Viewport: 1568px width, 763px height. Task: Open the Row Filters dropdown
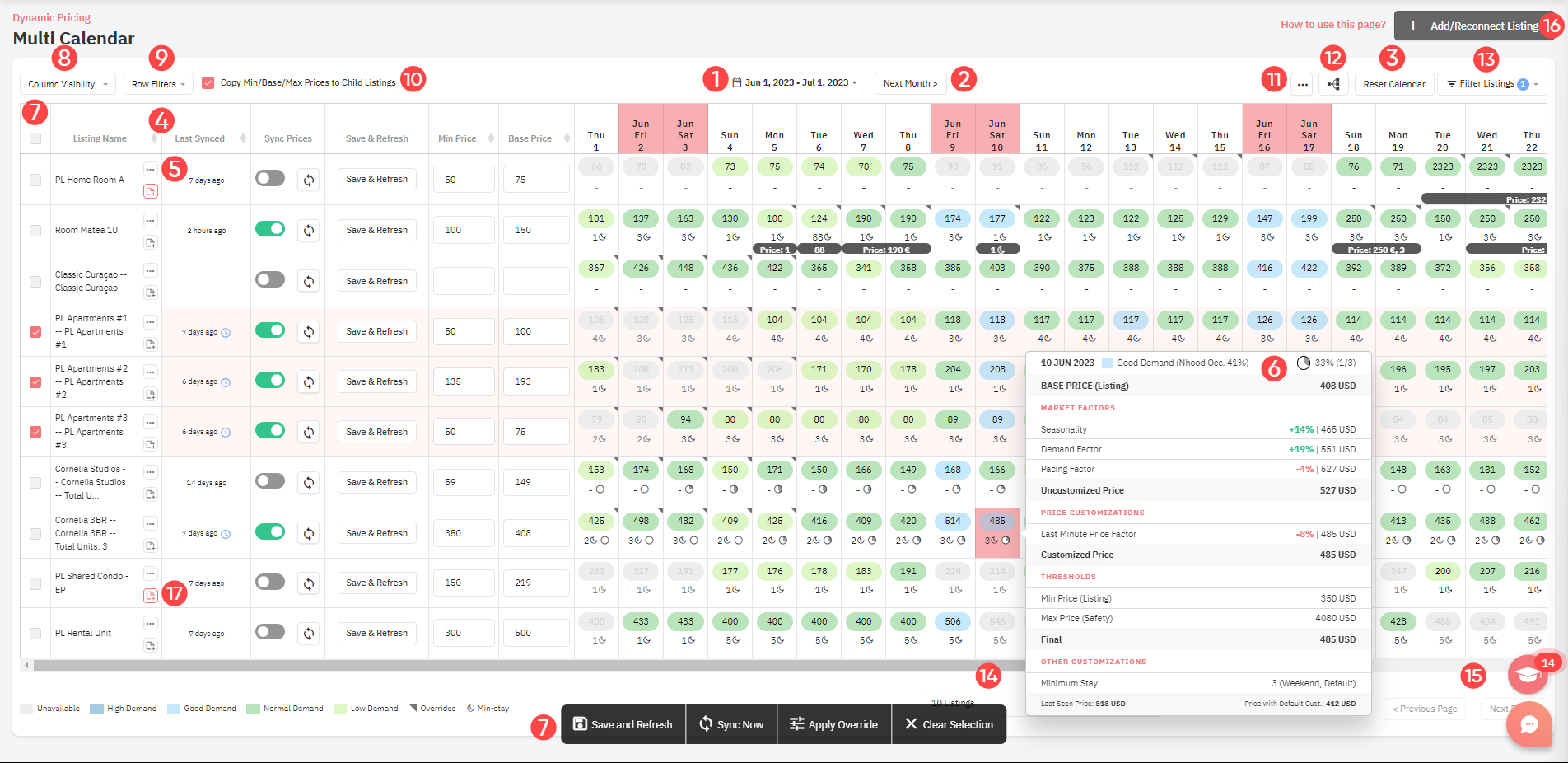coord(158,83)
